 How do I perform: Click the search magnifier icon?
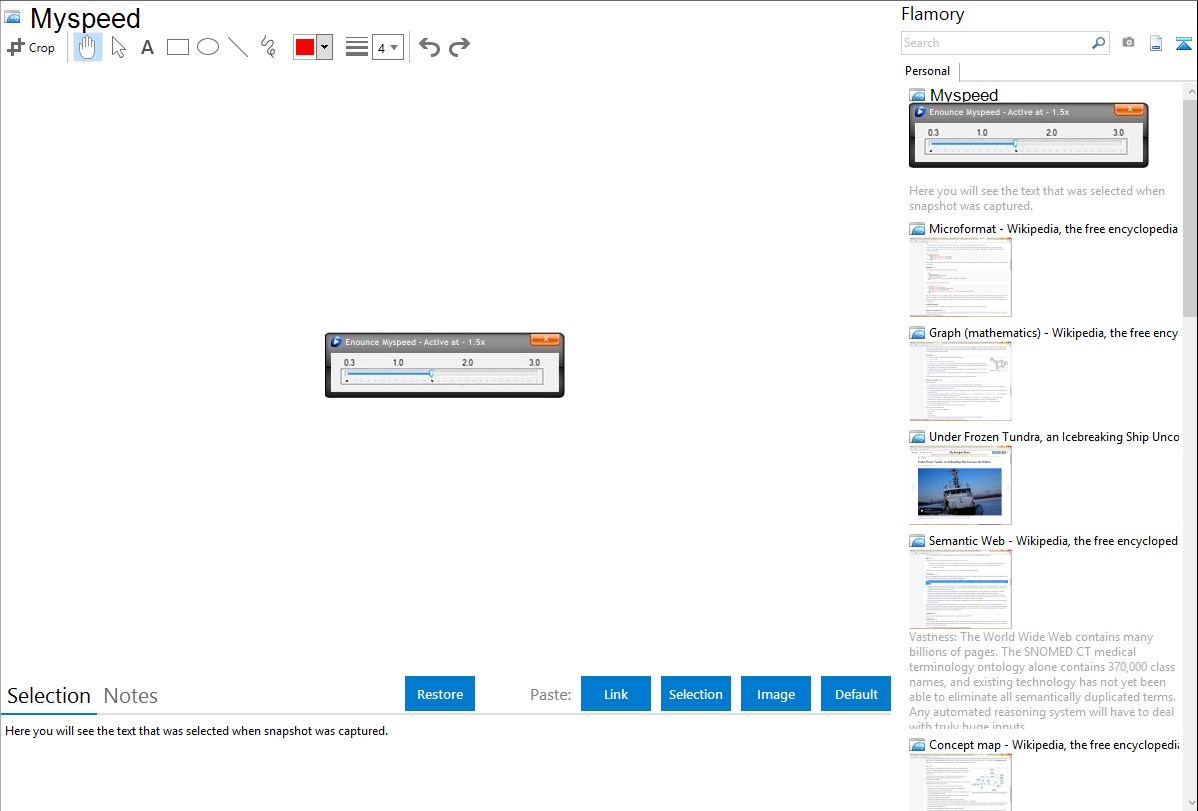[x=1099, y=43]
